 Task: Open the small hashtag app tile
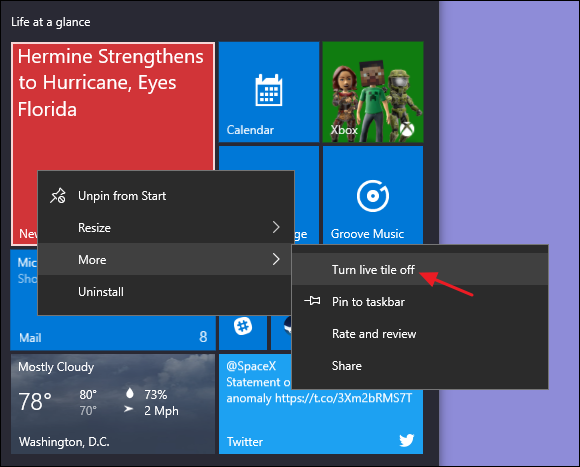pyautogui.click(x=243, y=326)
